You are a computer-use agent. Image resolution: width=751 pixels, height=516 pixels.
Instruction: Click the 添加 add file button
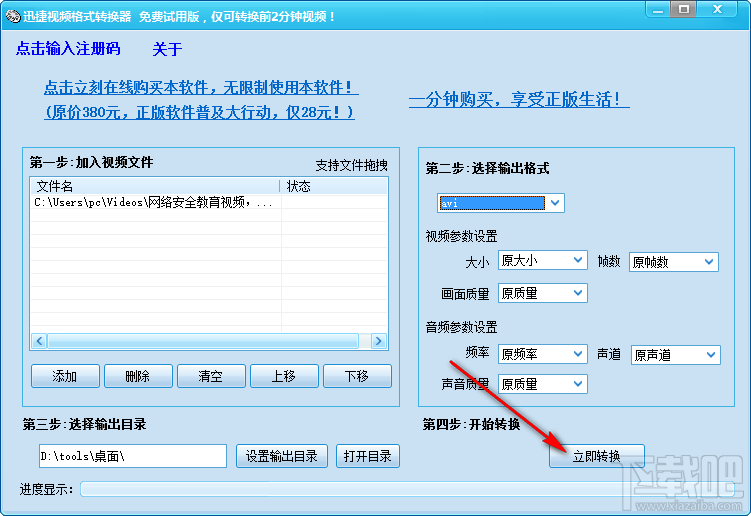tap(65, 376)
